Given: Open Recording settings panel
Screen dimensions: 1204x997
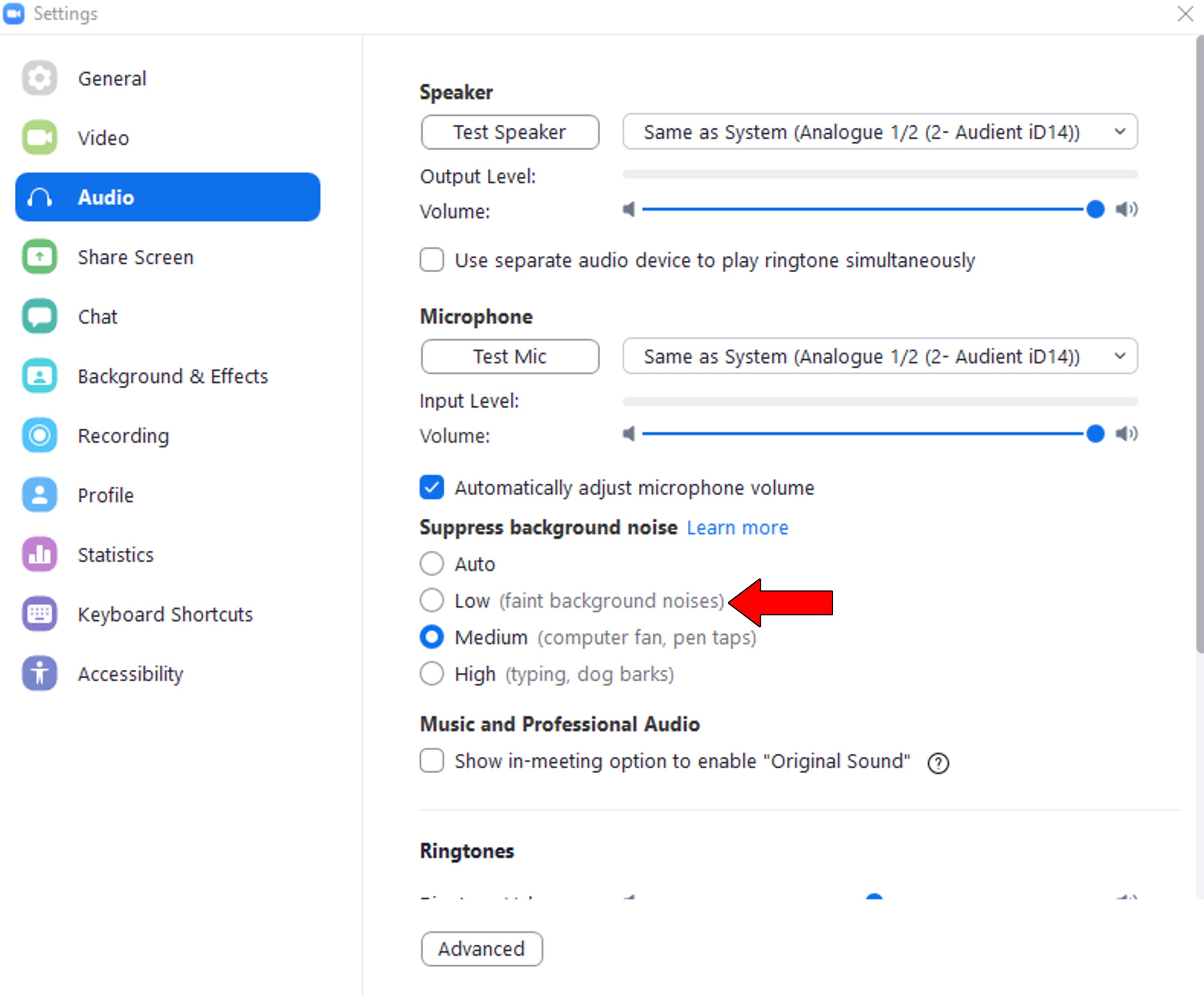Looking at the screenshot, I should tap(121, 435).
